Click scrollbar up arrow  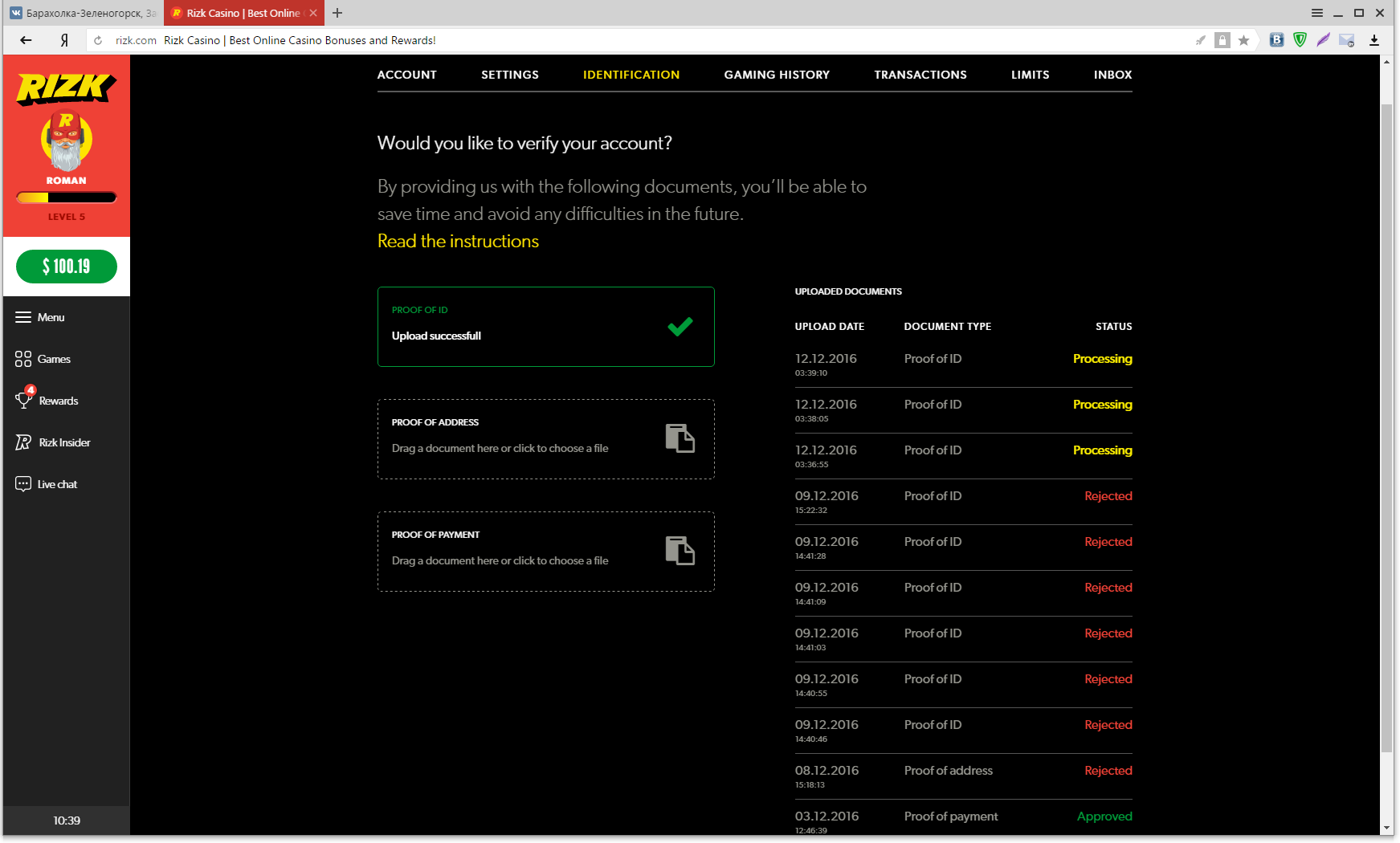1387,62
